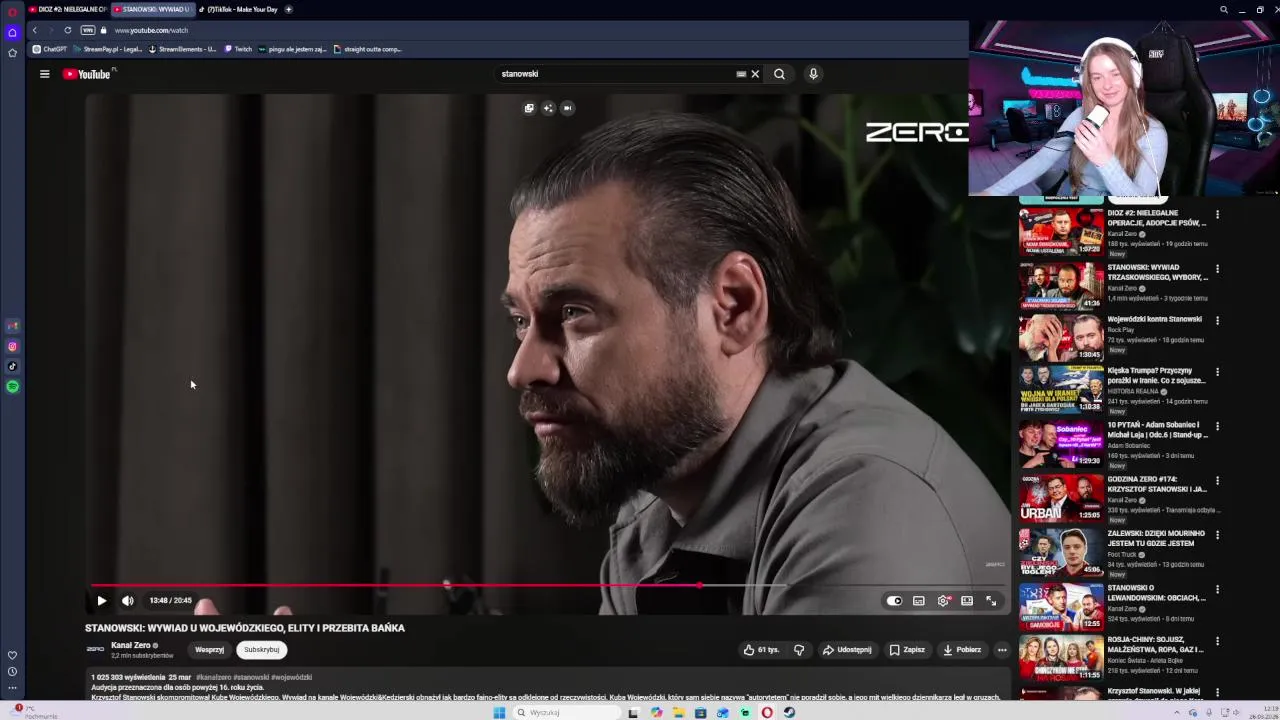Toggle the autoplay switch in player
Image resolution: width=1280 pixels, height=720 pixels.
tap(894, 601)
